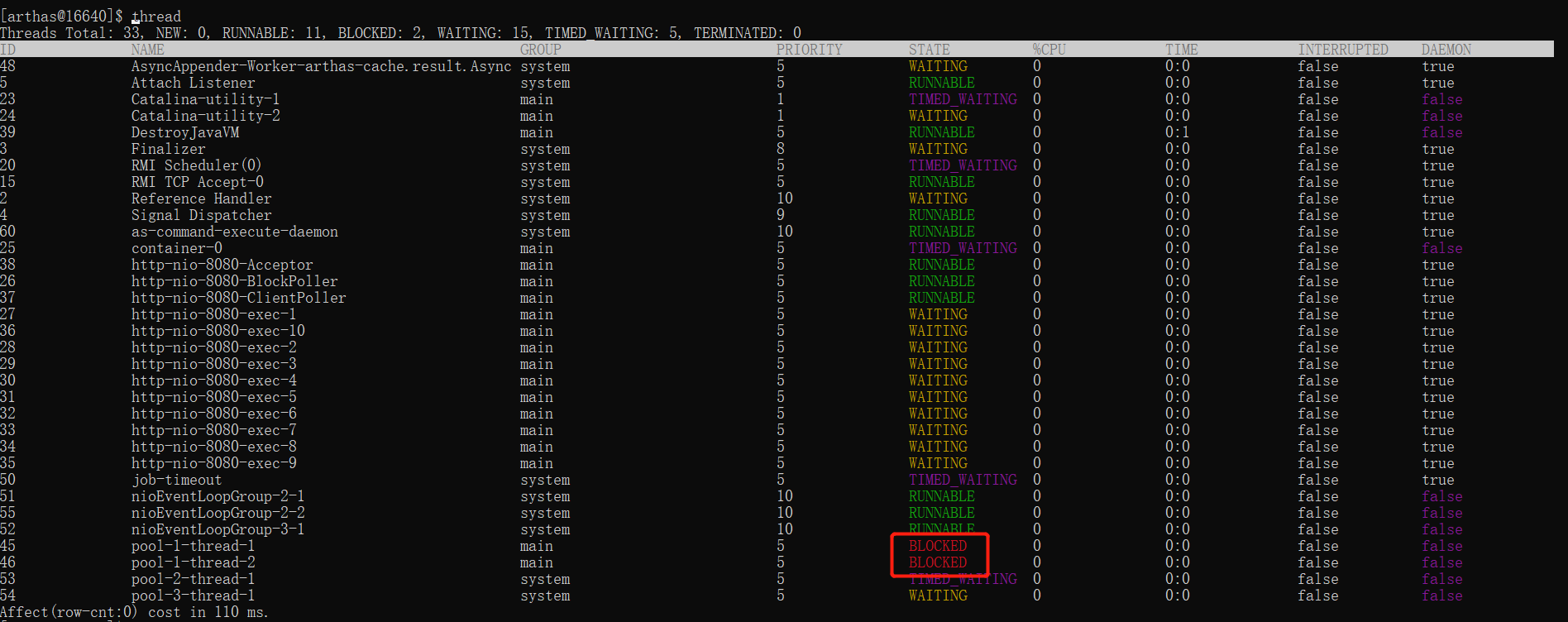Click priority 9 of Signal Dispatcher

point(781,215)
